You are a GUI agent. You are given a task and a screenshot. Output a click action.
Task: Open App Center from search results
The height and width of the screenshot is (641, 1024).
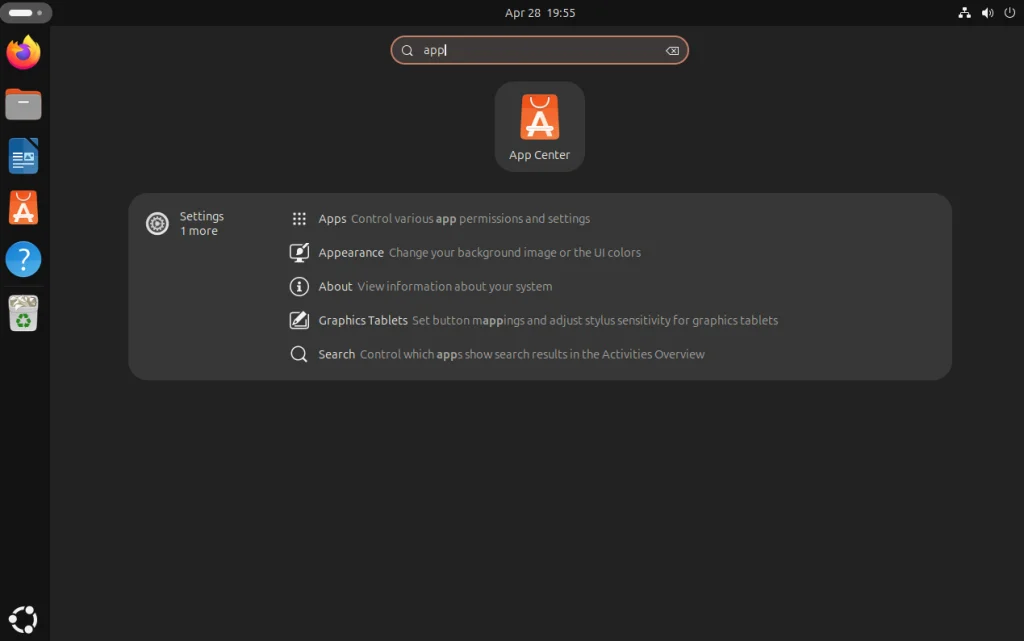pos(539,127)
